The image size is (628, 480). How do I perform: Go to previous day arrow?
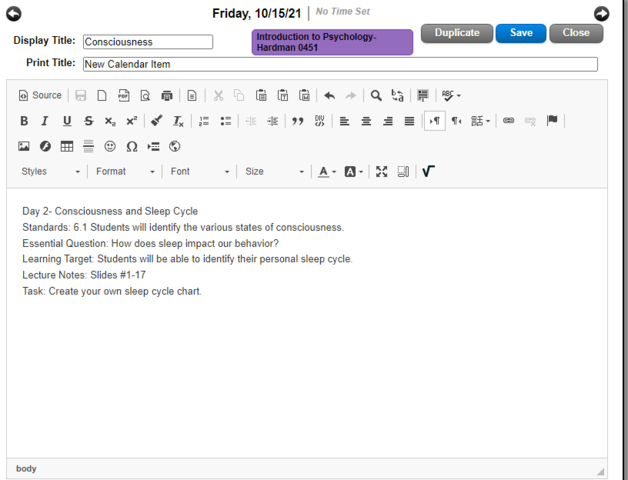[x=14, y=14]
